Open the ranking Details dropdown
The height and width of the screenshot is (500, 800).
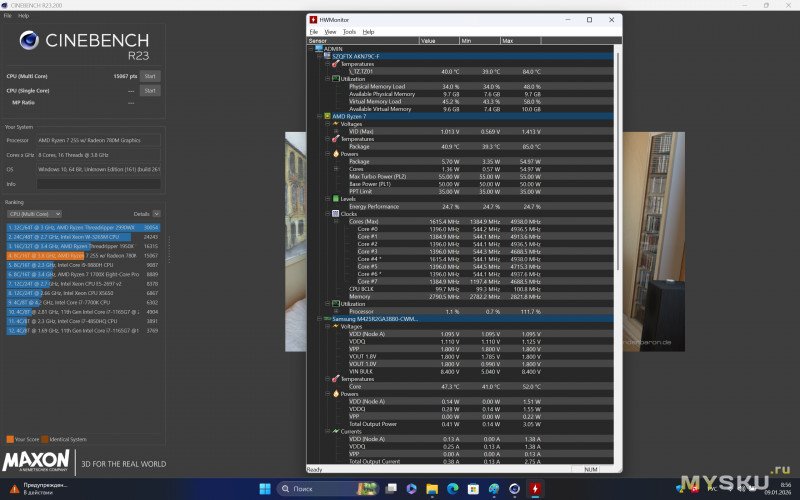(143, 214)
